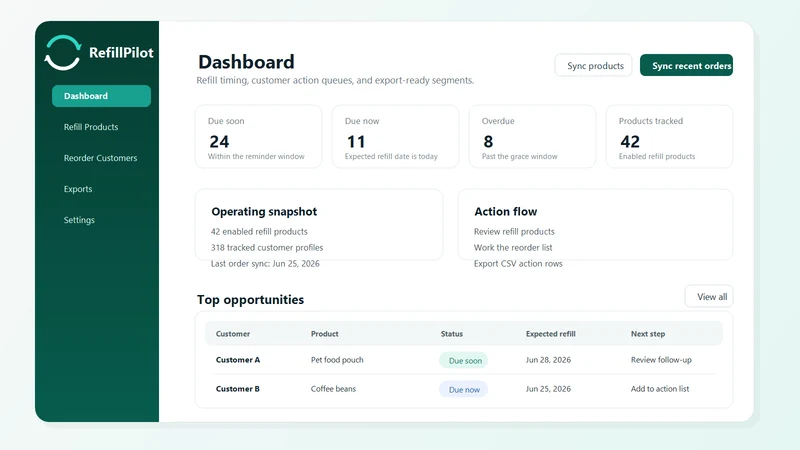
Task: Open Reorder Customers page
Action: pos(101,158)
